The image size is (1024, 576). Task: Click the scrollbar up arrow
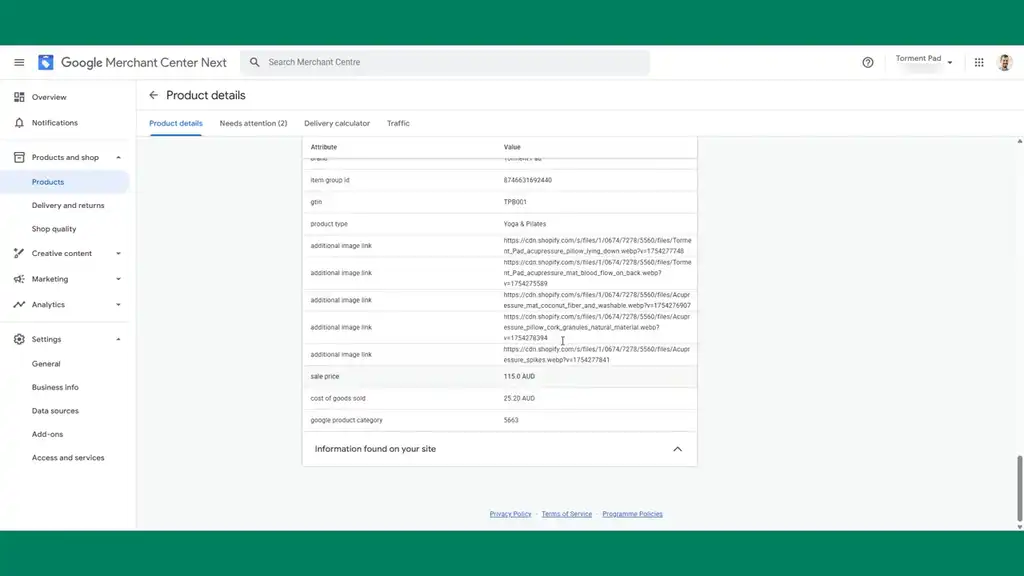tap(1019, 141)
